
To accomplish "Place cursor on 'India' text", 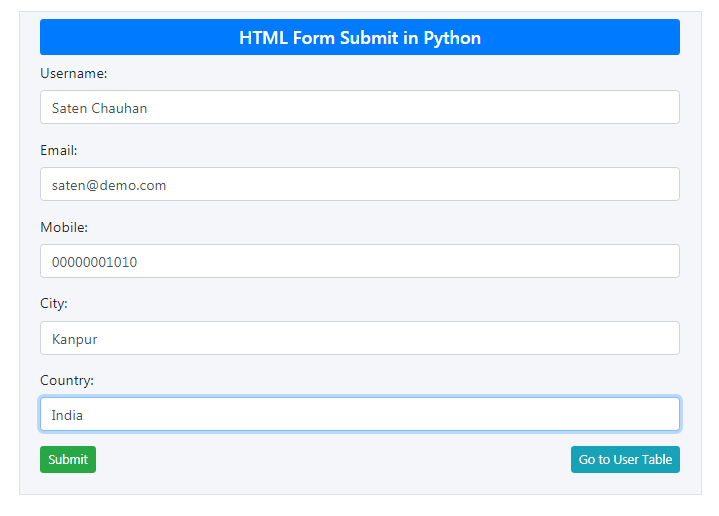I will (x=67, y=416).
